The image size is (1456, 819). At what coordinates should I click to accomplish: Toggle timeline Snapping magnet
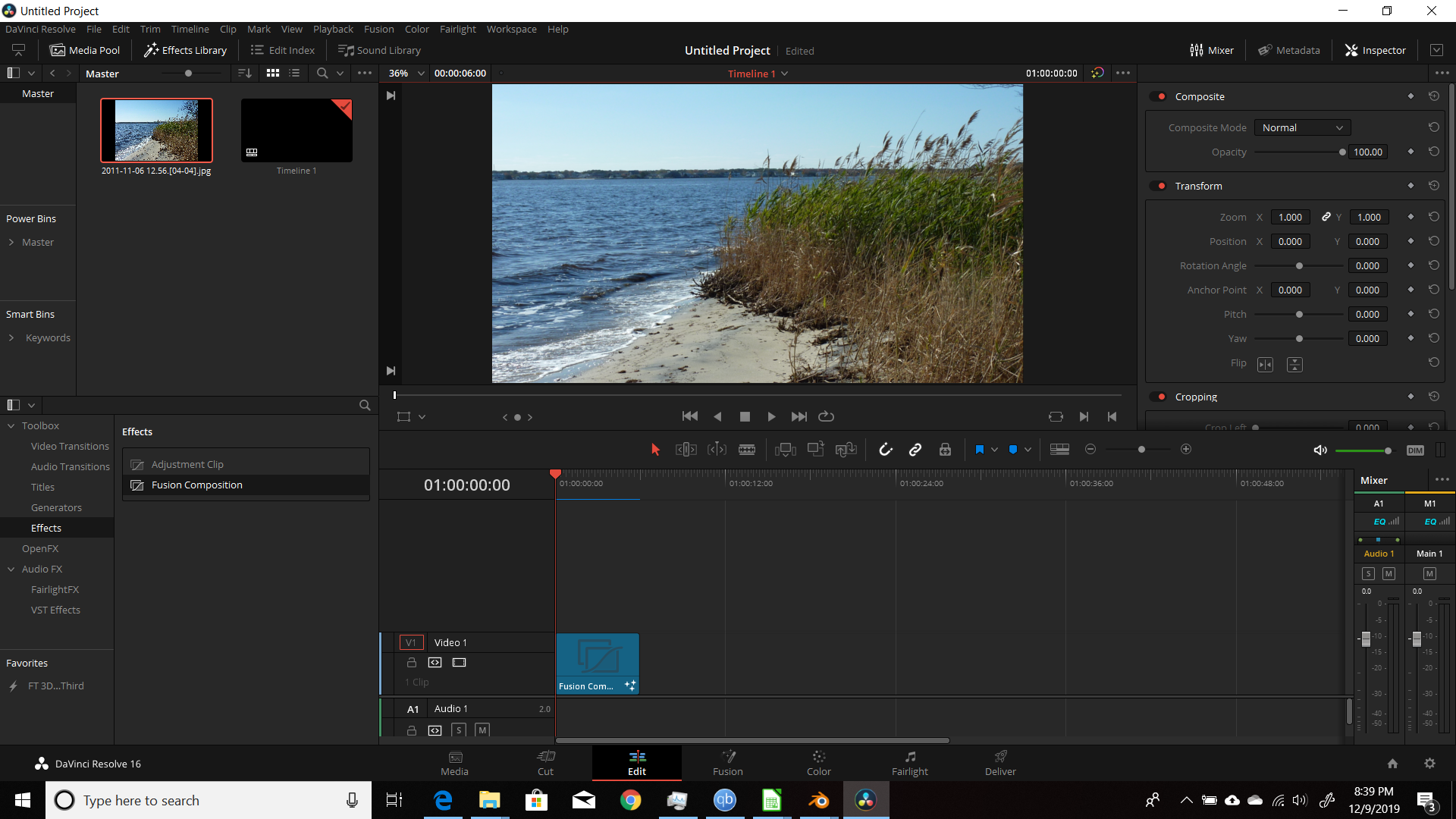885,450
